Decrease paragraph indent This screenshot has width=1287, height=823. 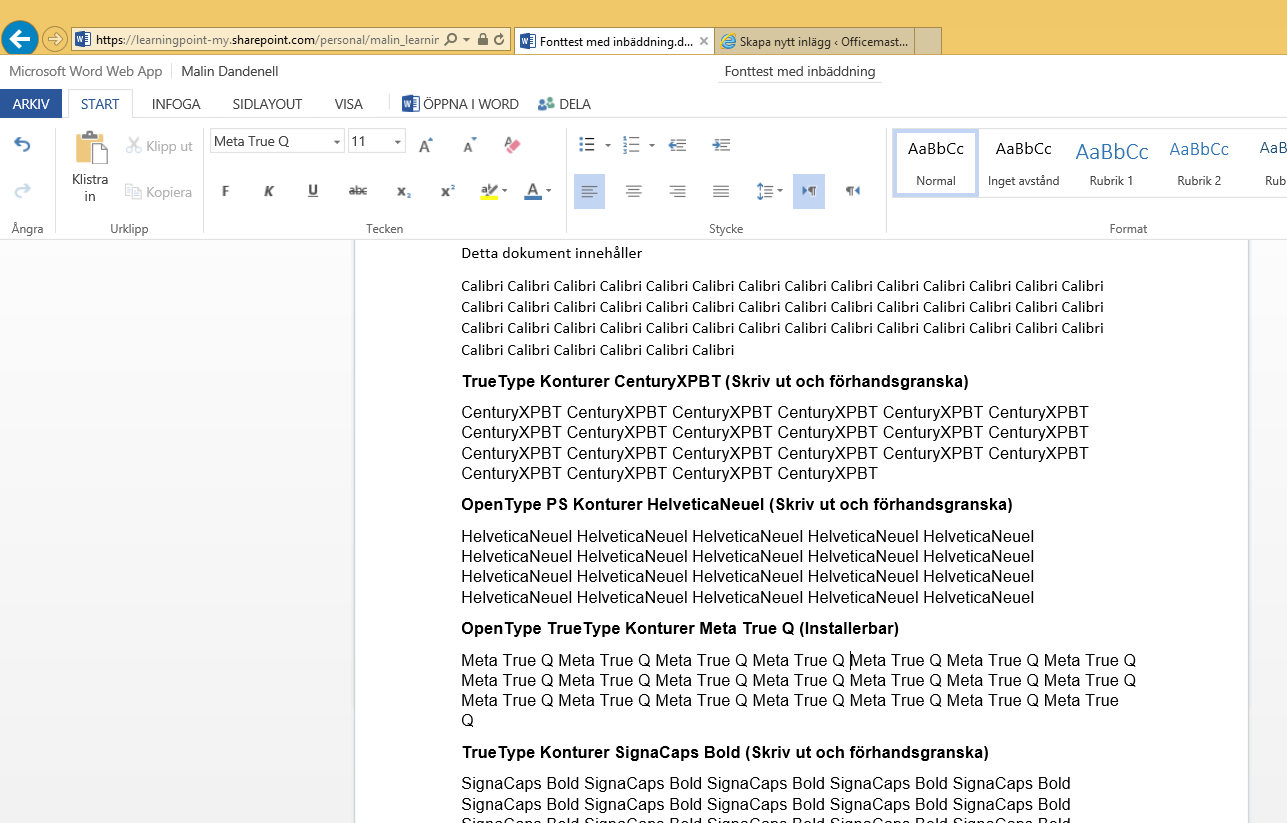(677, 145)
